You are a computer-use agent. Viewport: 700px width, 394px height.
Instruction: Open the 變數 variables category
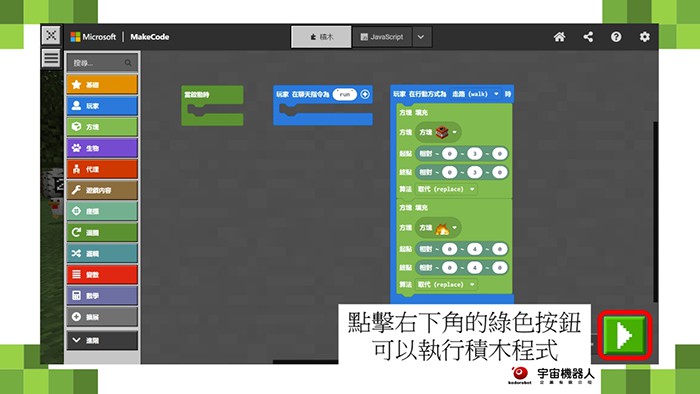tap(102, 274)
